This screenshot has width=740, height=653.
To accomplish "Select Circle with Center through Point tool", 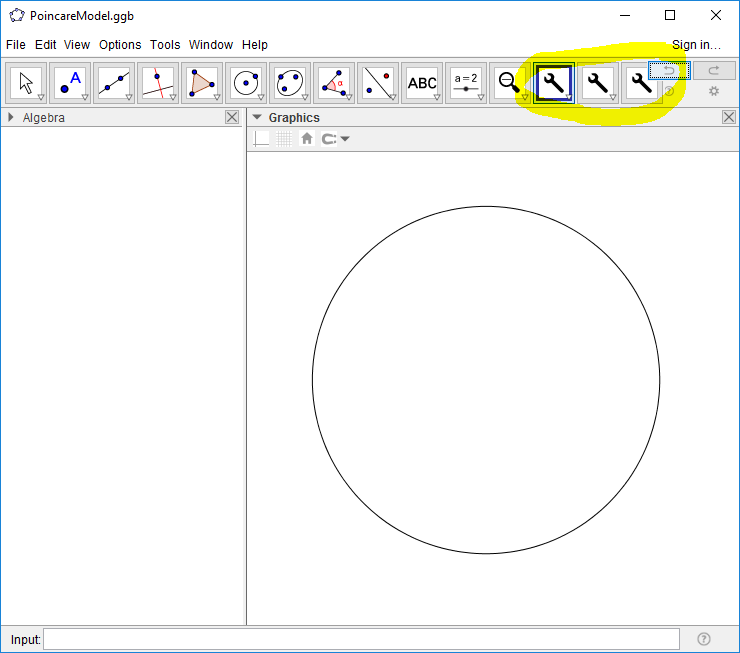I will point(246,82).
